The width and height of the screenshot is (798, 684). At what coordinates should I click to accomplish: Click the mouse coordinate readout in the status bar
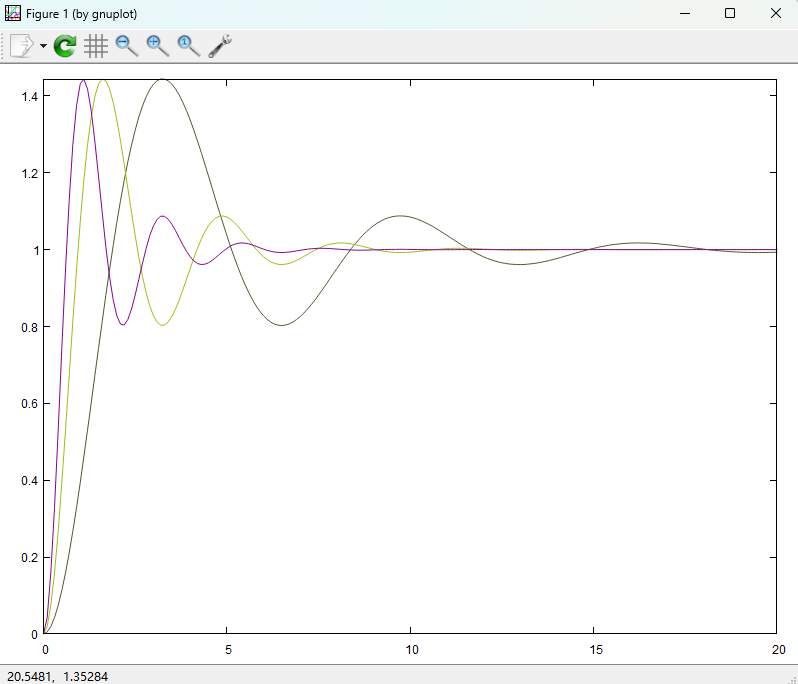coord(57,676)
